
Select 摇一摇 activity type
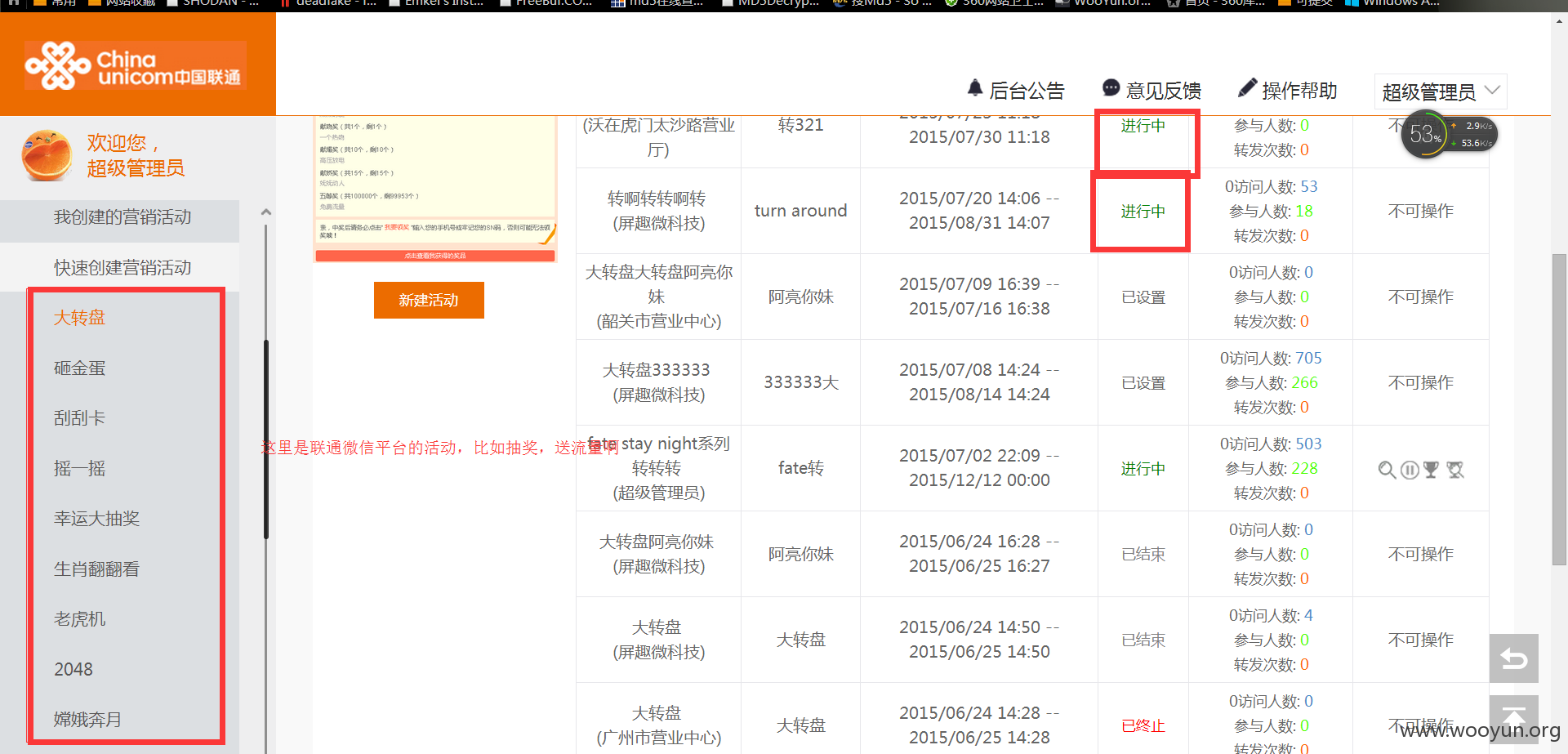tap(79, 469)
